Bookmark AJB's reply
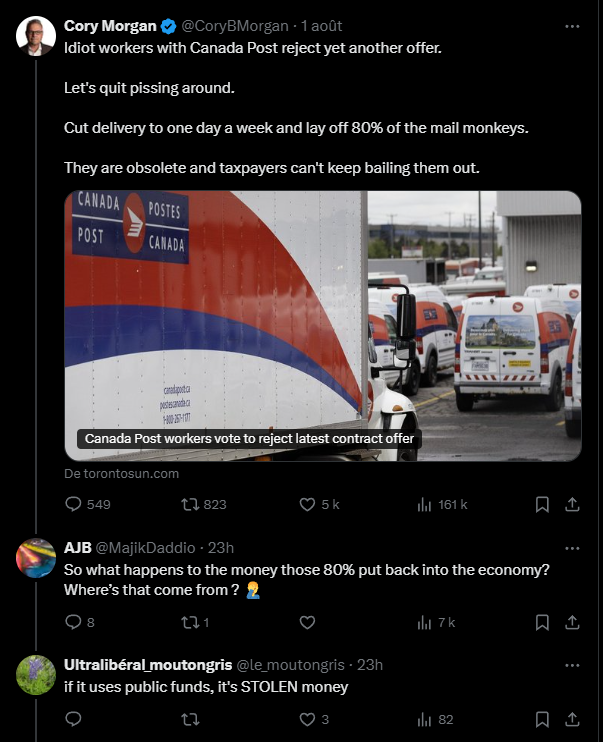The height and width of the screenshot is (742, 603). pos(542,622)
